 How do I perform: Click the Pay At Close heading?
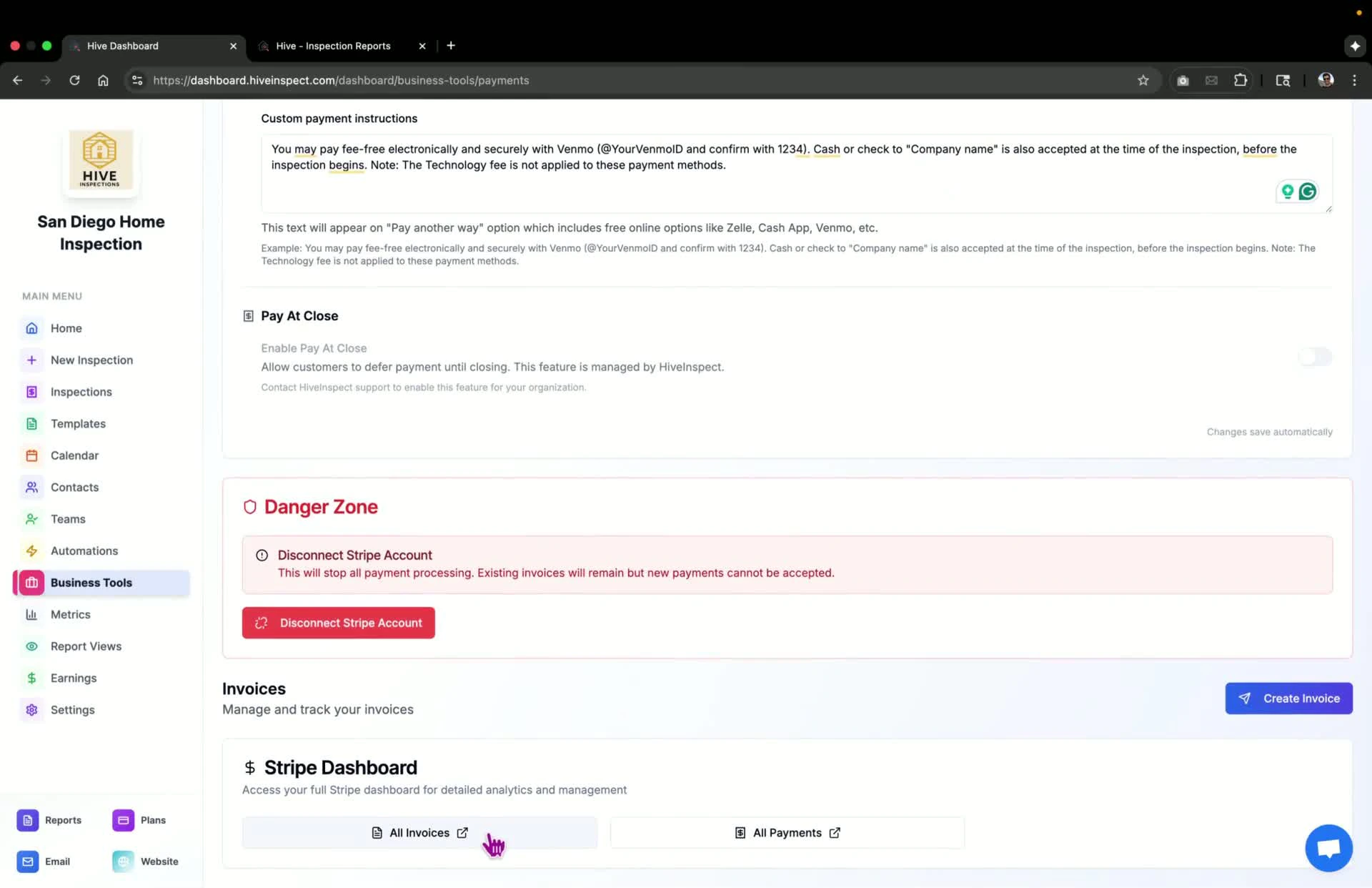point(299,316)
